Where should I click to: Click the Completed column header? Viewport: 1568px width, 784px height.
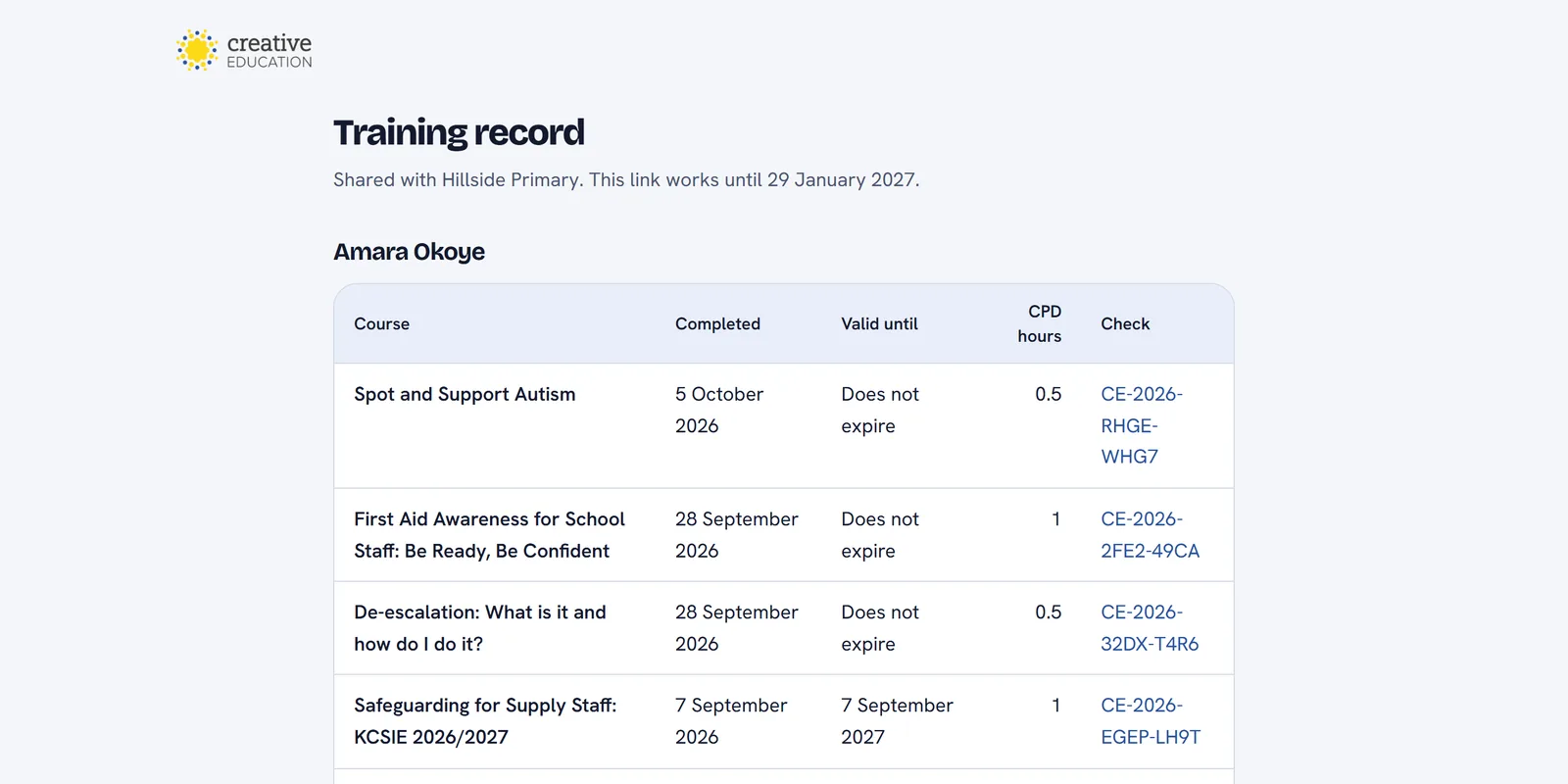coord(717,323)
